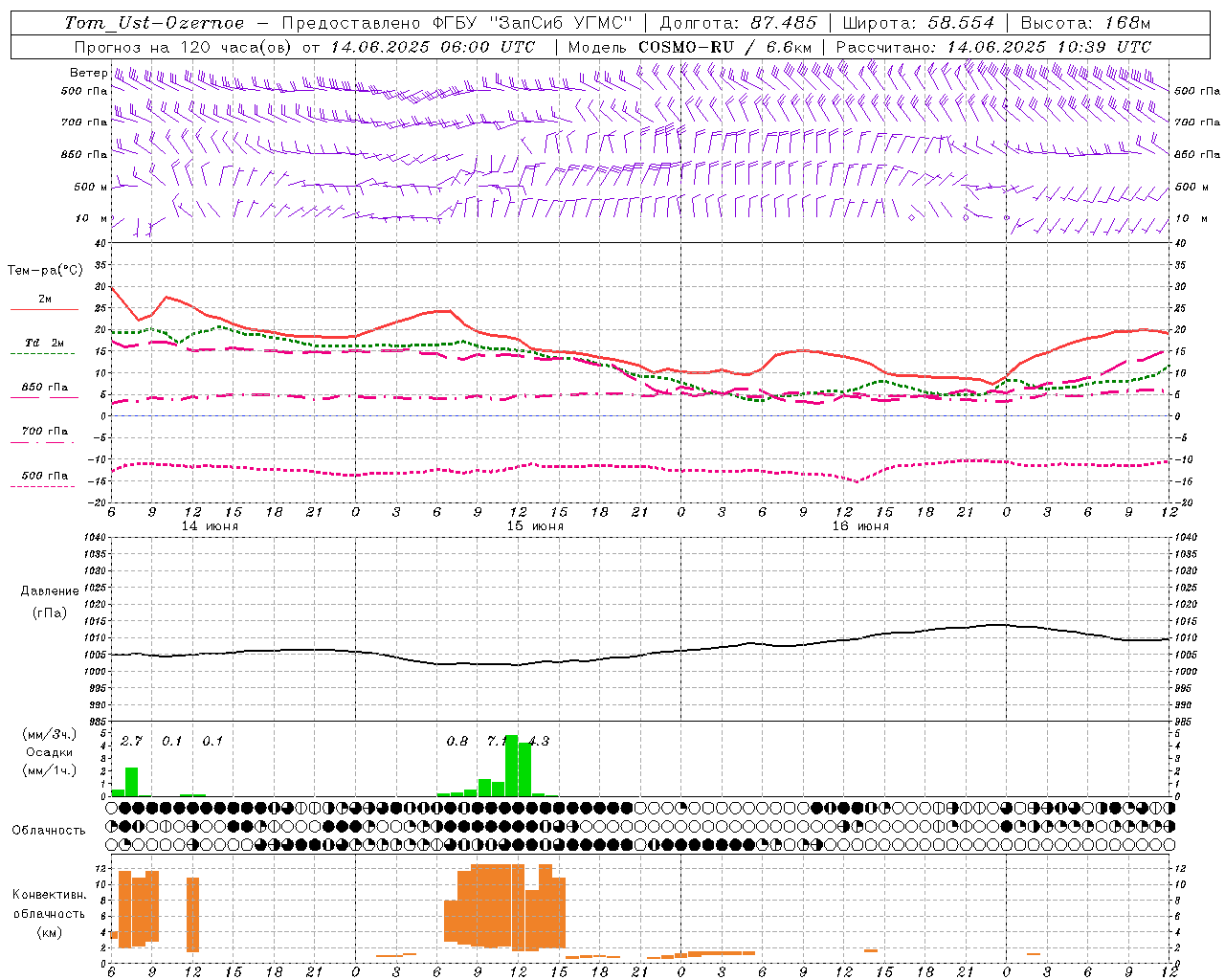Click the Облачность row label
The image size is (1225, 980).
coord(49,830)
